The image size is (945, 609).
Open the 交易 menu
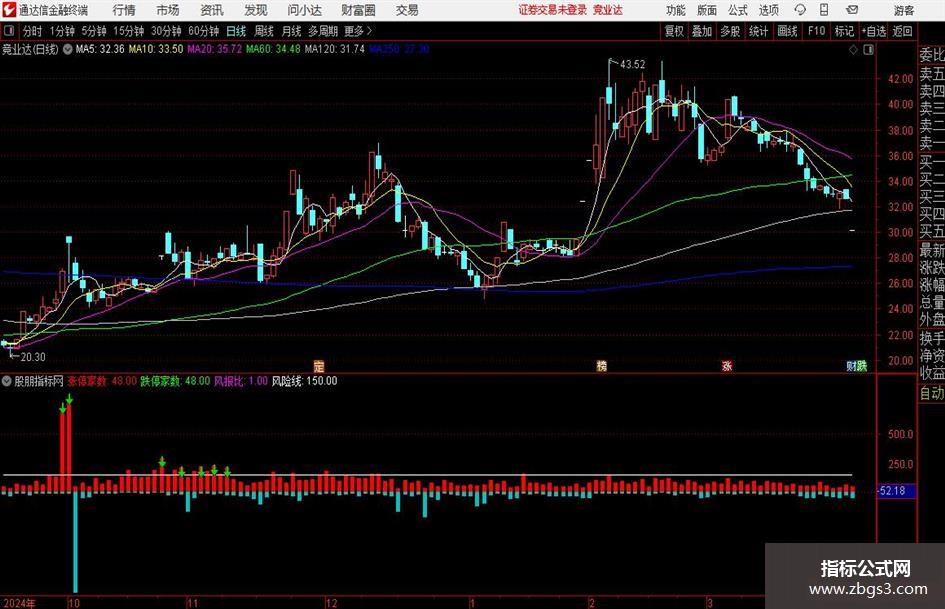click(407, 10)
